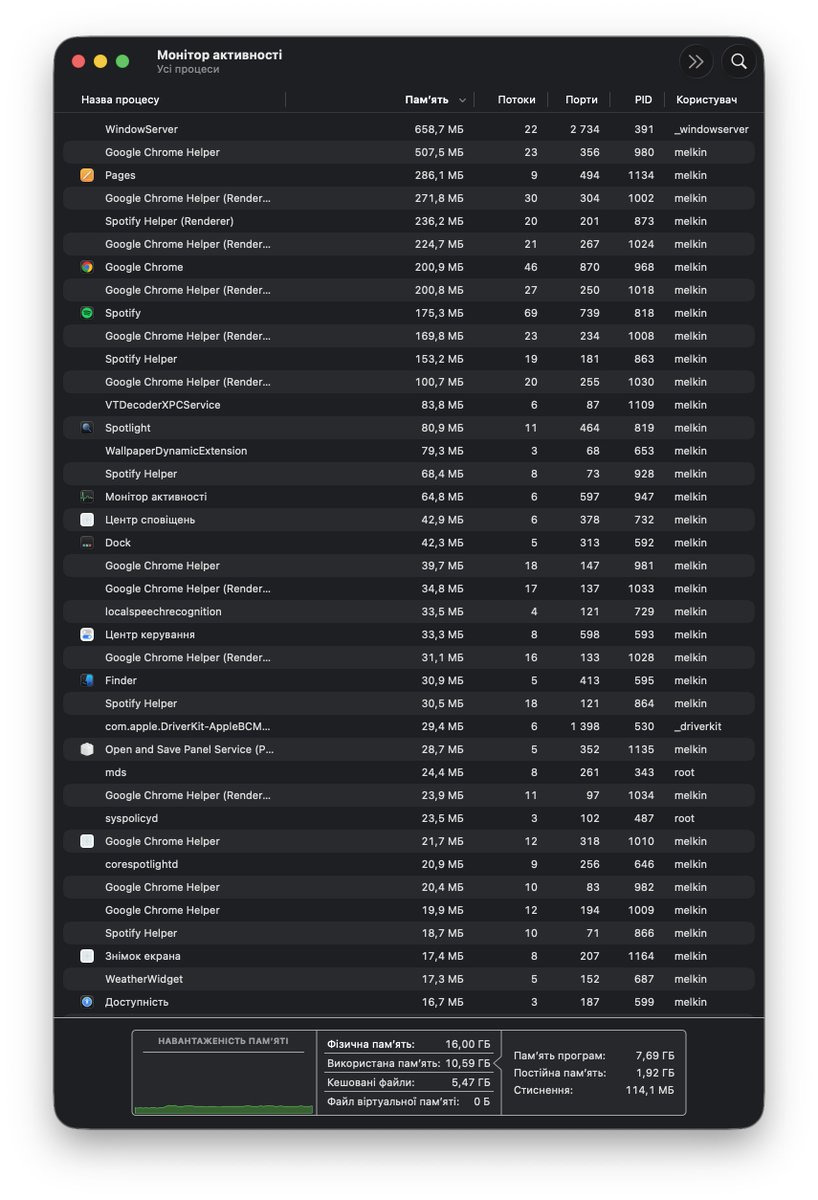Click the Знімок екрана process icon
The height and width of the screenshot is (1200, 818).
point(87,957)
